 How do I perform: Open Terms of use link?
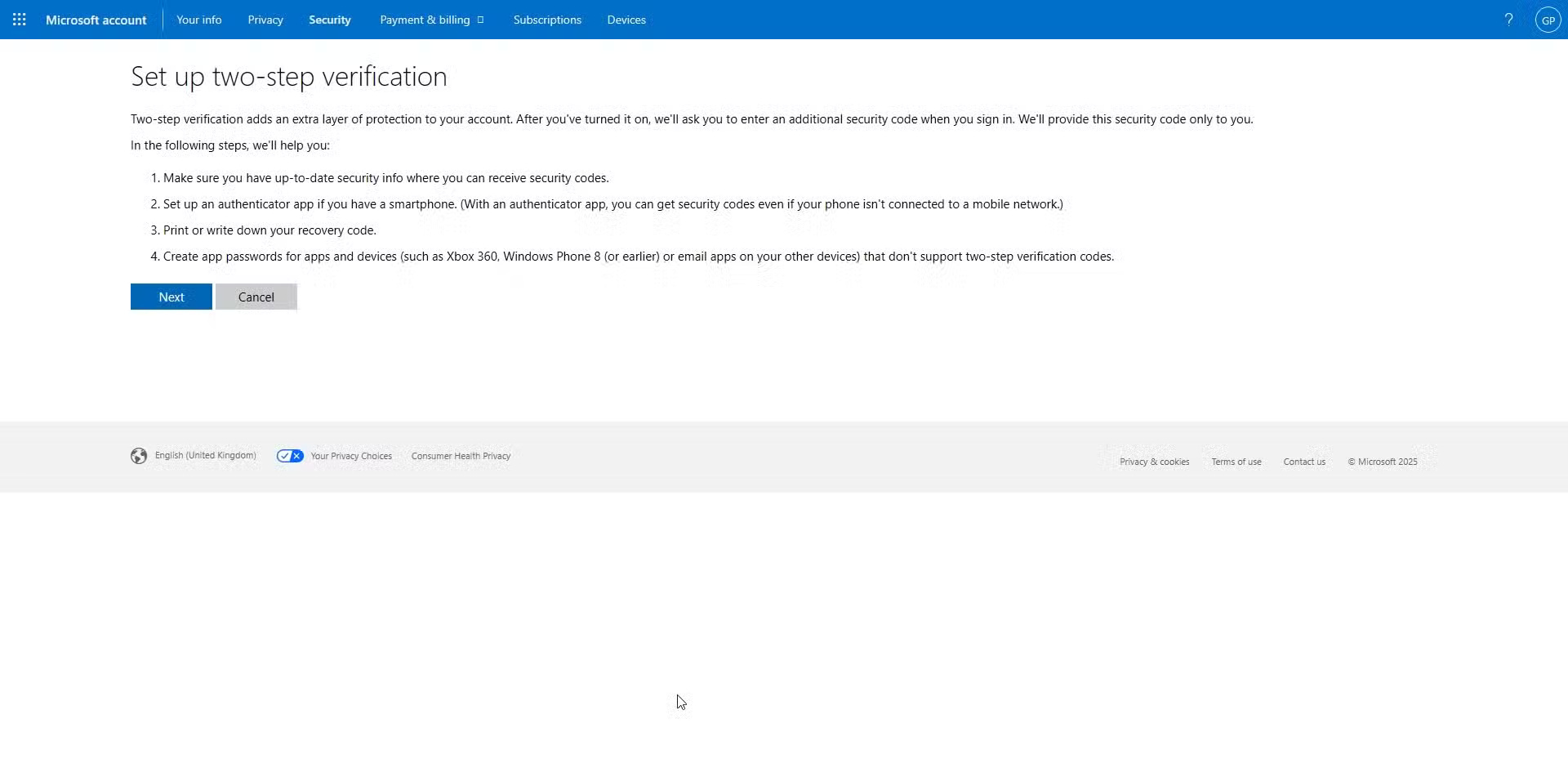click(1236, 462)
